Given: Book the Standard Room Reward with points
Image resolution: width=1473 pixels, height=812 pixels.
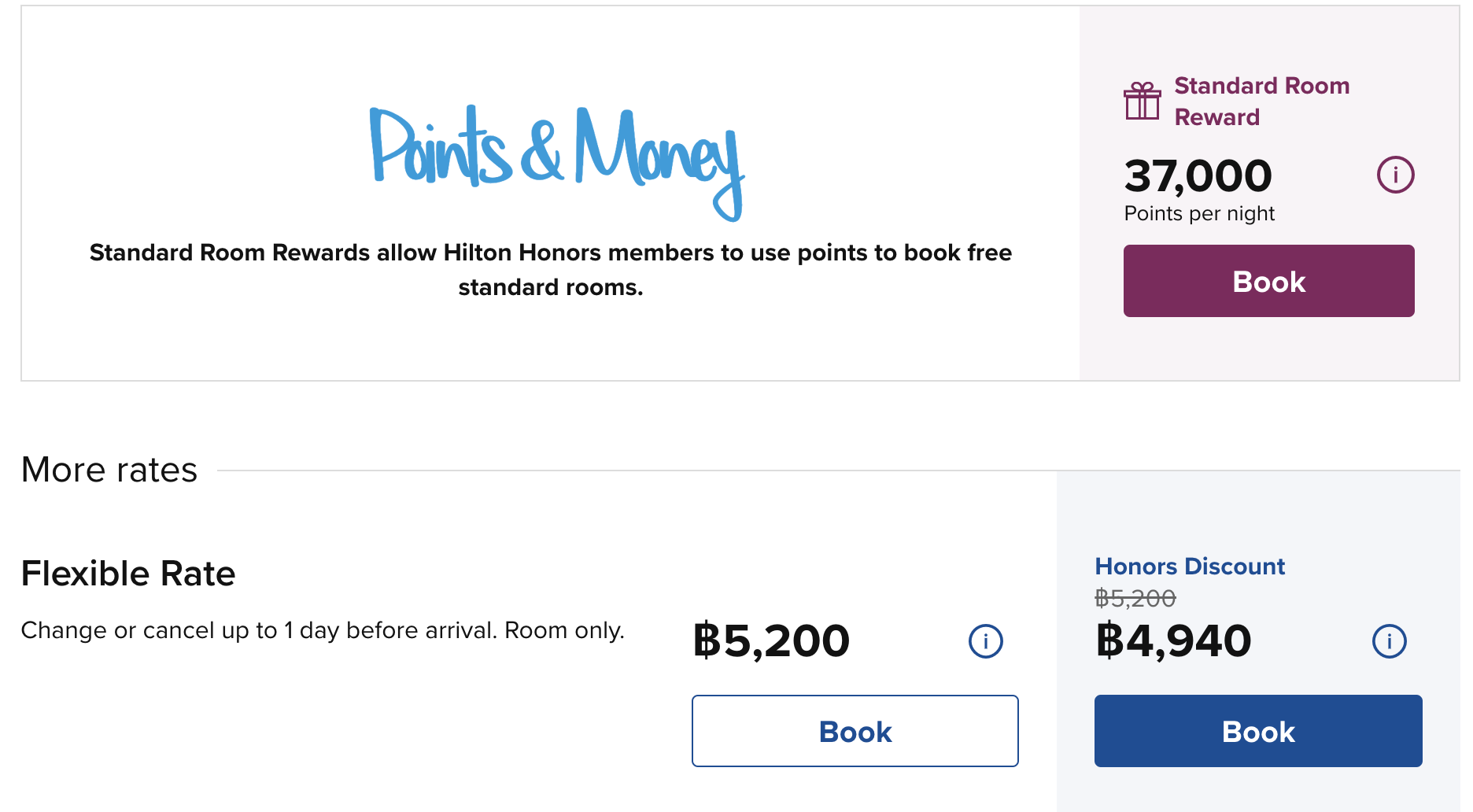Looking at the screenshot, I should [x=1268, y=281].
